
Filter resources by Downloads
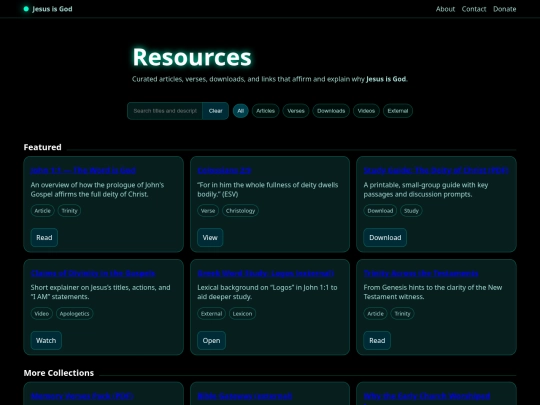331,111
